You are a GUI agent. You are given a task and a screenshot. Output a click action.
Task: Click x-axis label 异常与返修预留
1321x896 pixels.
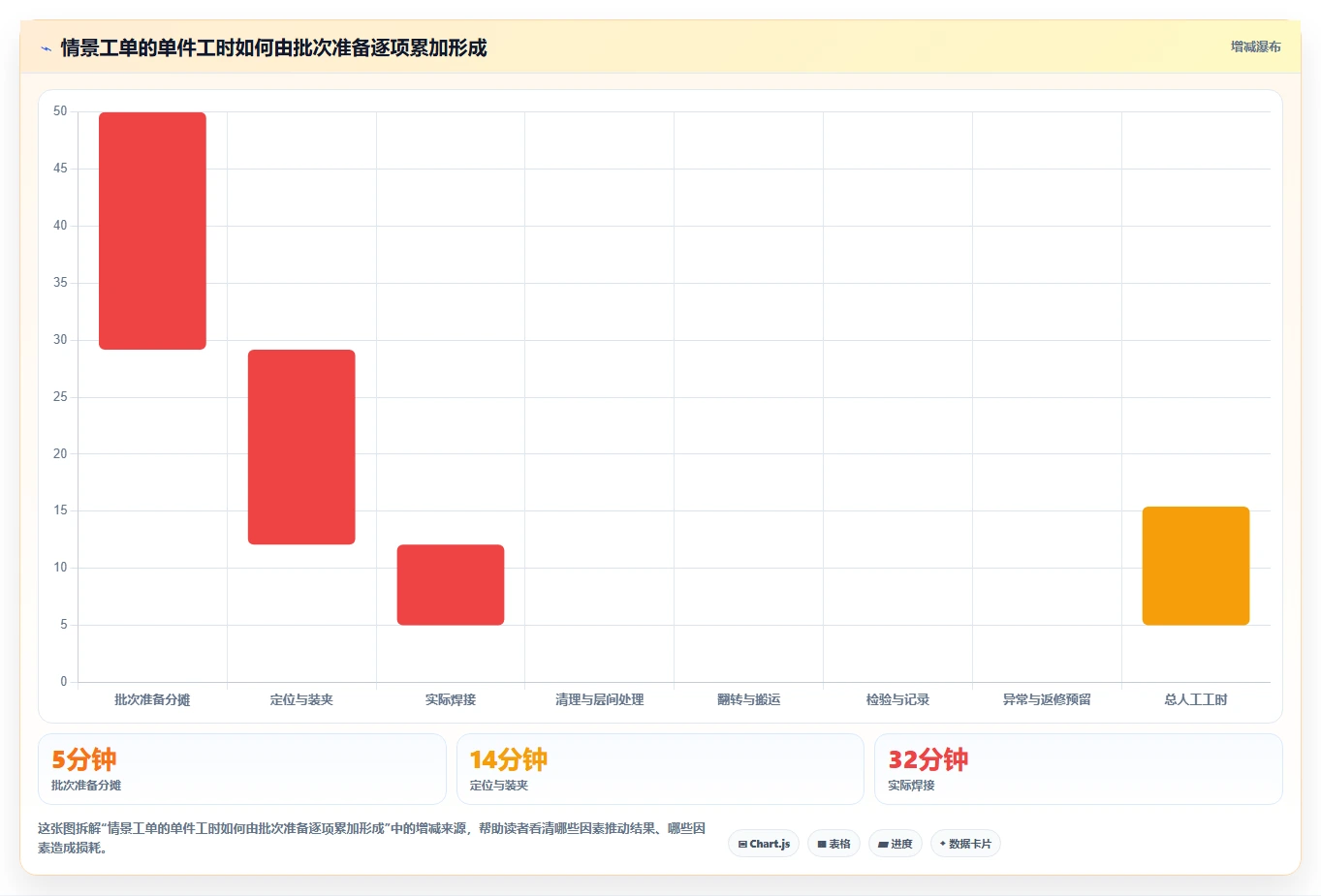pos(1047,699)
